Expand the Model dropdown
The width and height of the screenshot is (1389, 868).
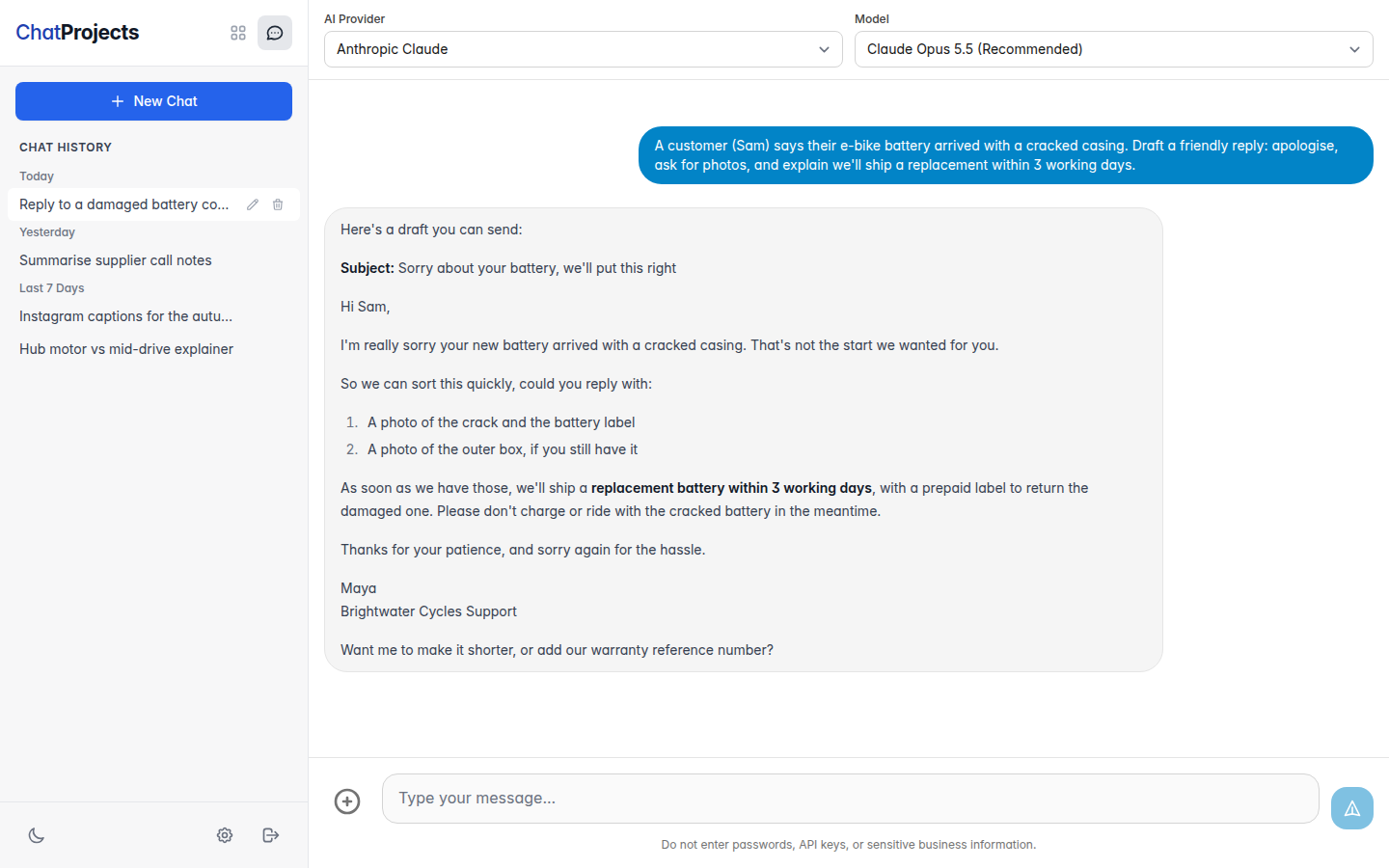pyautogui.click(x=1114, y=49)
